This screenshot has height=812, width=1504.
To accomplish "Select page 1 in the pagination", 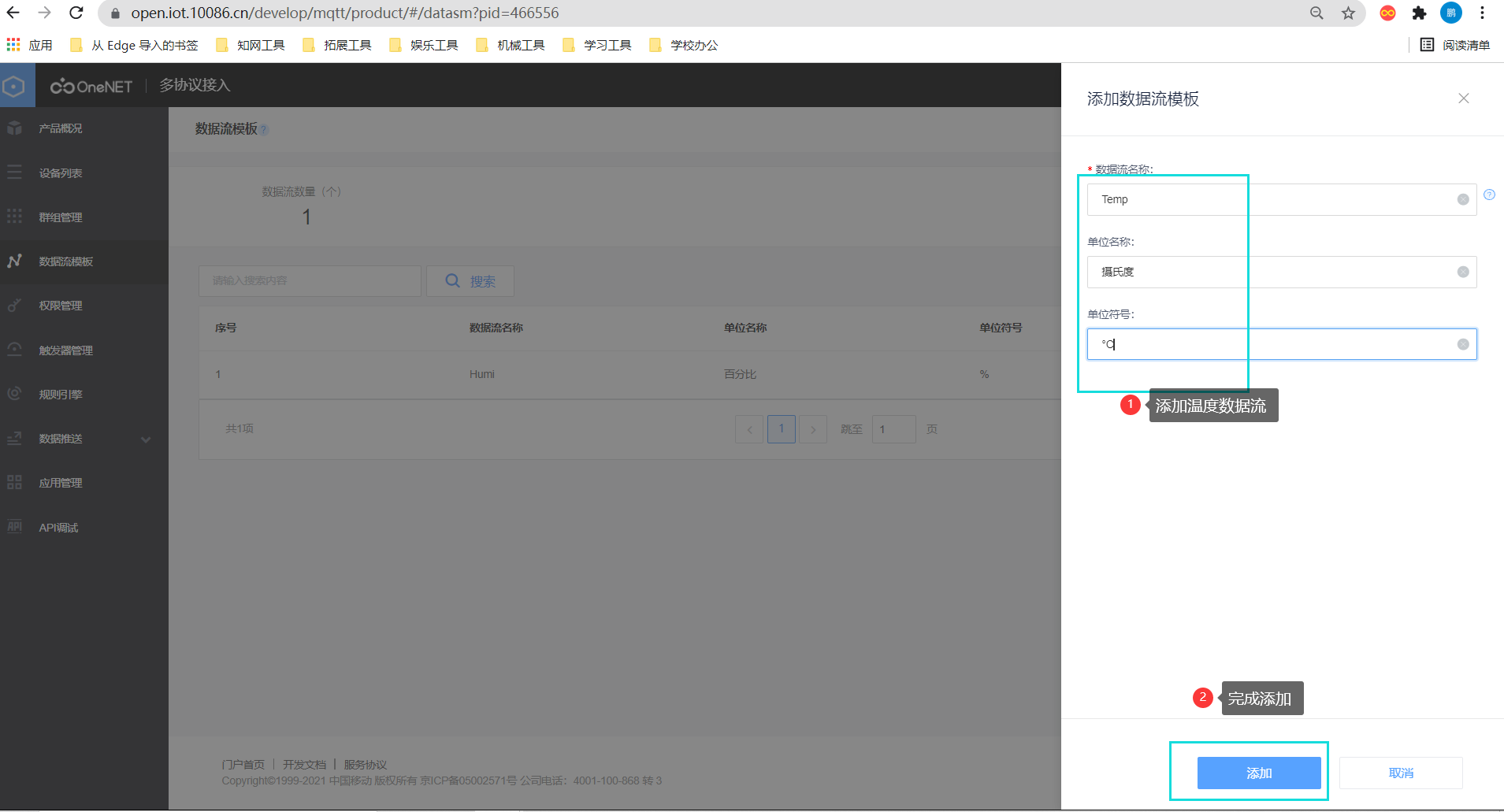I will [x=782, y=429].
